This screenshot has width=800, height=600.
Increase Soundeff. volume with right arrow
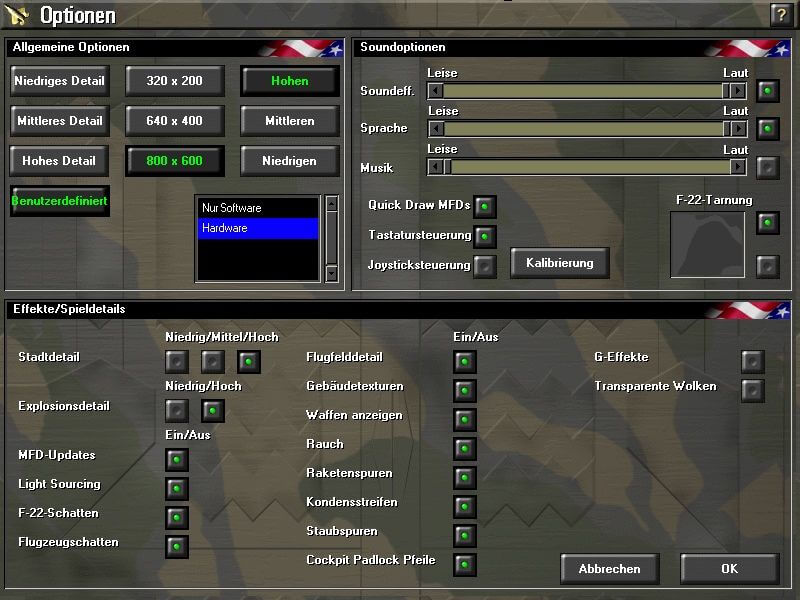738,91
